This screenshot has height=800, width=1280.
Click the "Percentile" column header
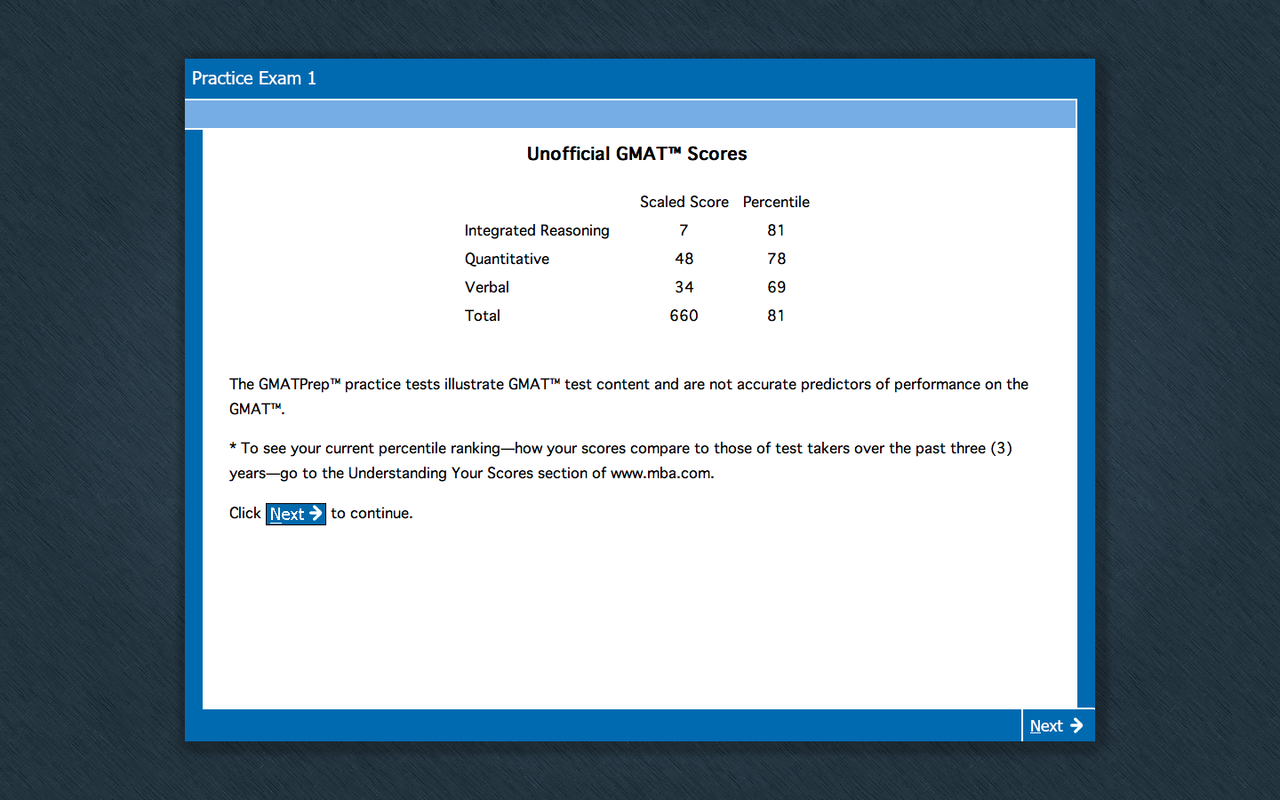click(776, 202)
